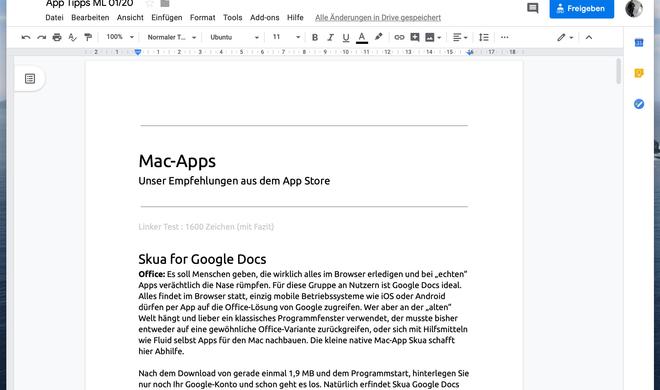660x390 pixels.
Task: Hide the menus with chevron
Action: coord(589,37)
